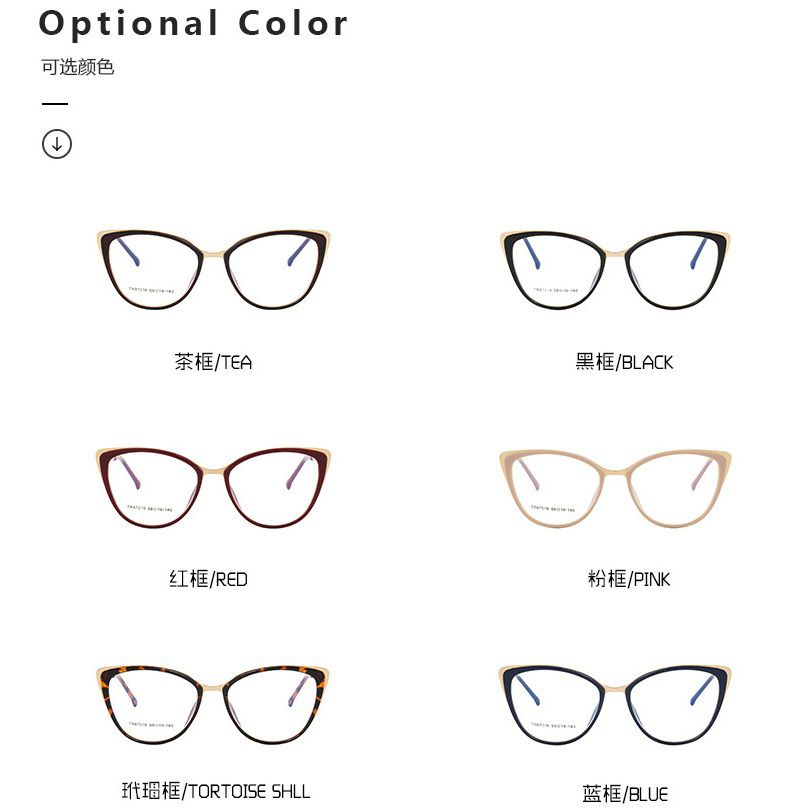Choose the red frame glasses image
The width and height of the screenshot is (809, 808).
click(x=213, y=488)
